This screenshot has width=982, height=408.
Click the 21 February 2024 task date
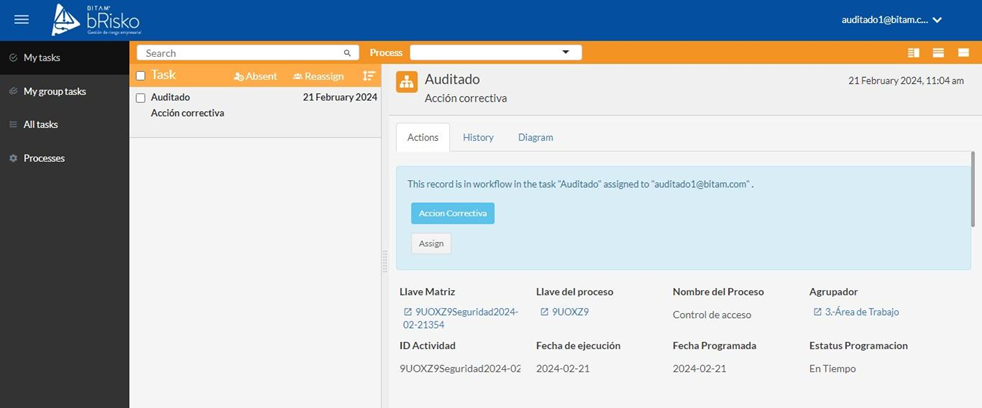click(340, 97)
